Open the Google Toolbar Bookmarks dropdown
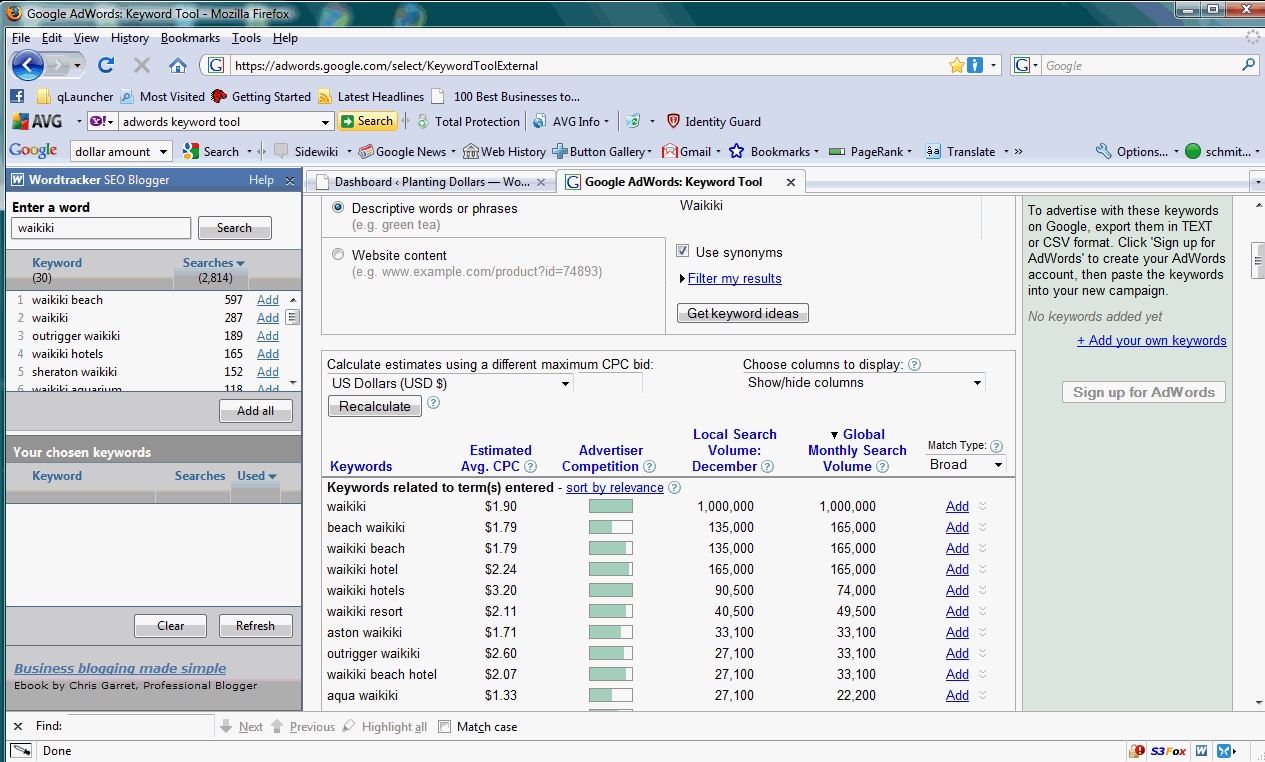The height and width of the screenshot is (762, 1265). click(x=774, y=152)
